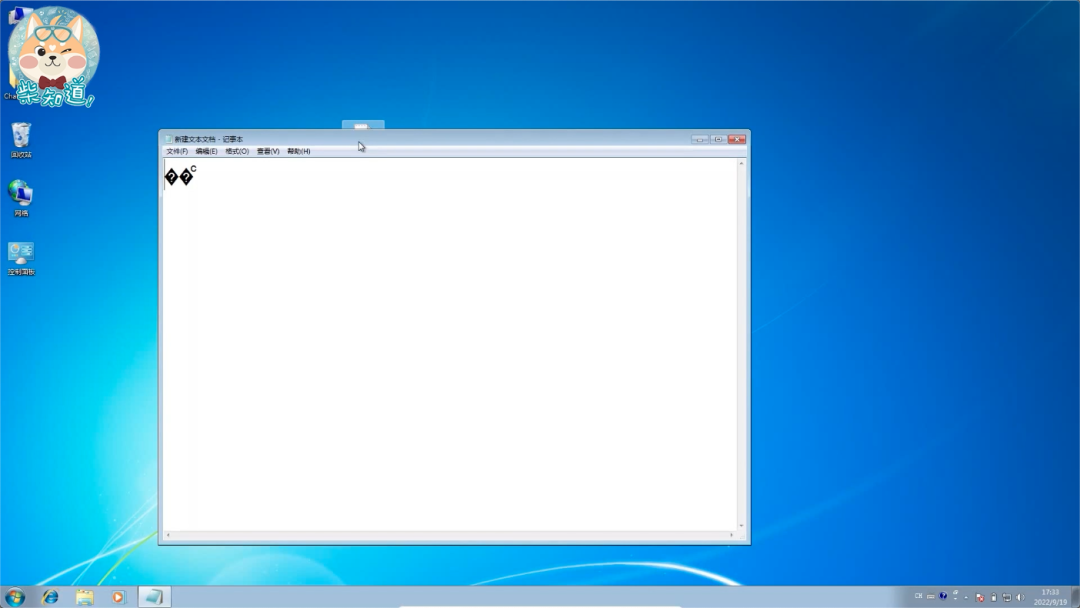
Task: Click the CH input language indicator
Action: (x=918, y=596)
